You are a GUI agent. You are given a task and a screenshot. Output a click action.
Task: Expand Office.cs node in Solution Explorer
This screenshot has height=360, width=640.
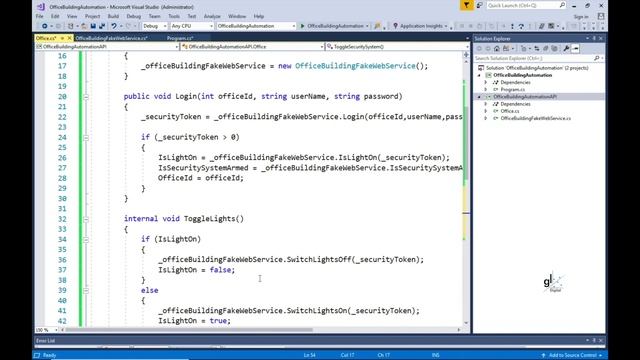click(x=486, y=111)
